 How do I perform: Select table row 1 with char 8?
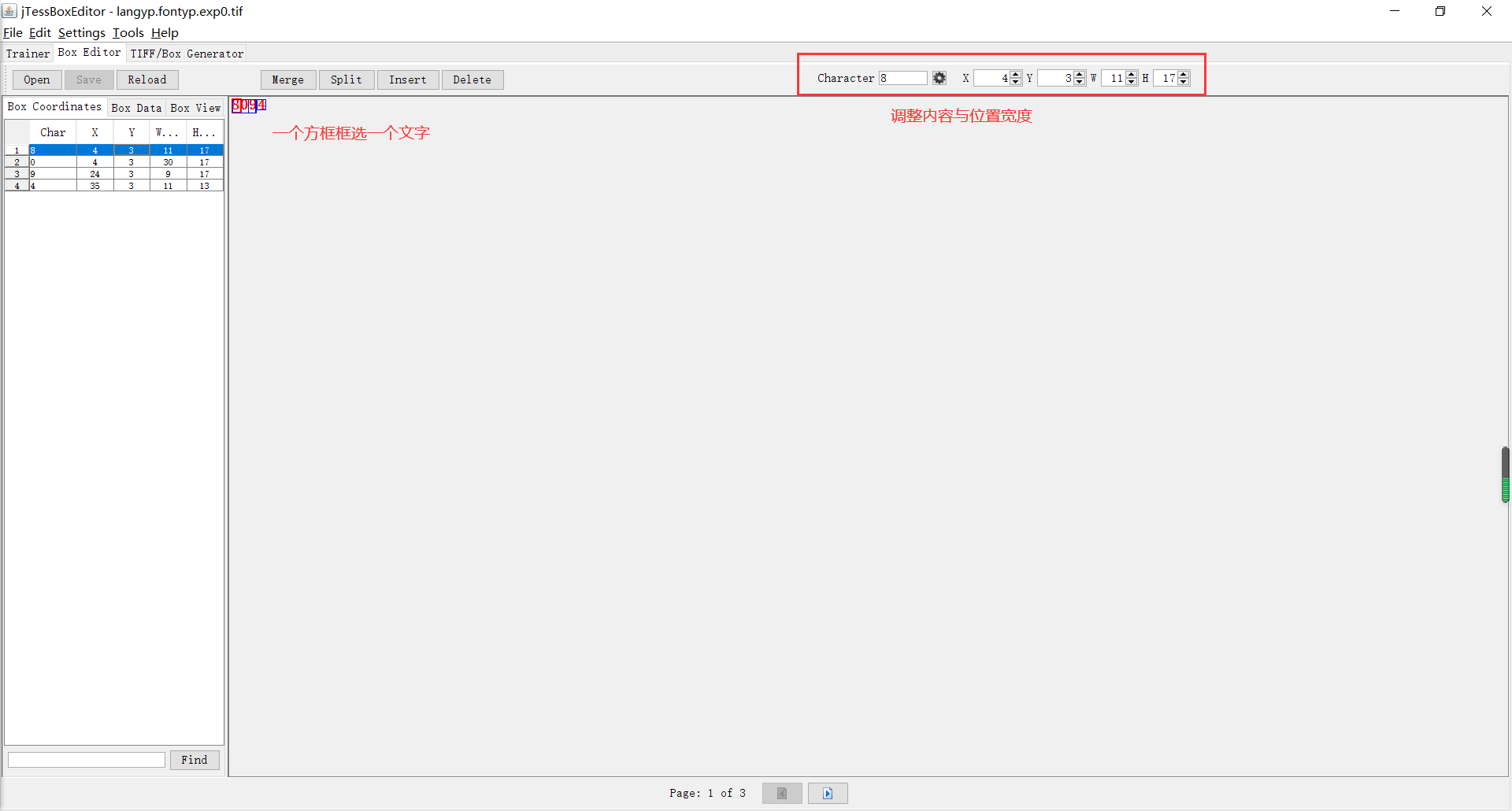(x=114, y=150)
